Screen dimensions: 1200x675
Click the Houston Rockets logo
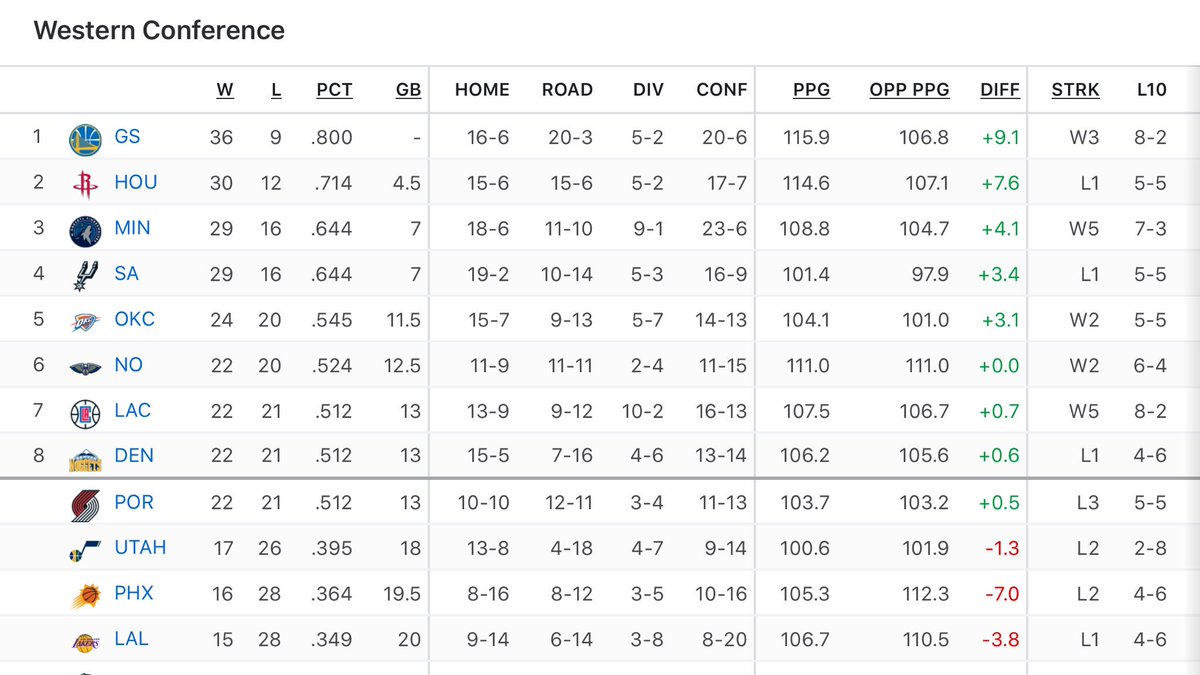85,183
